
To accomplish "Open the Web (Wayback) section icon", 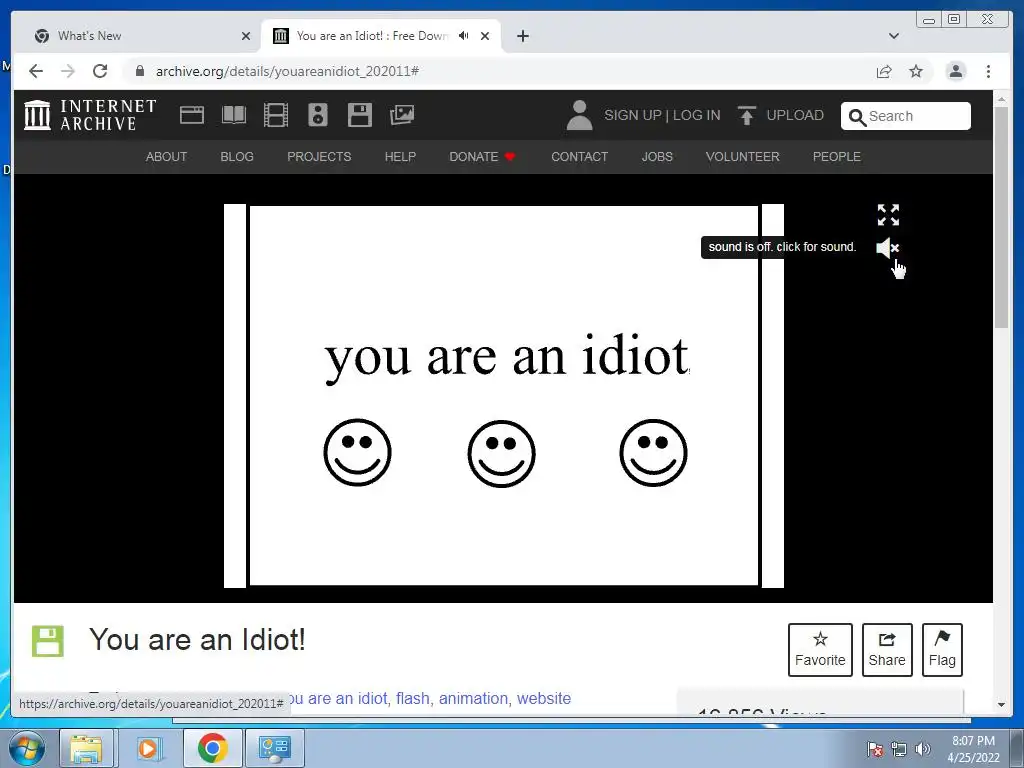I will pos(192,115).
